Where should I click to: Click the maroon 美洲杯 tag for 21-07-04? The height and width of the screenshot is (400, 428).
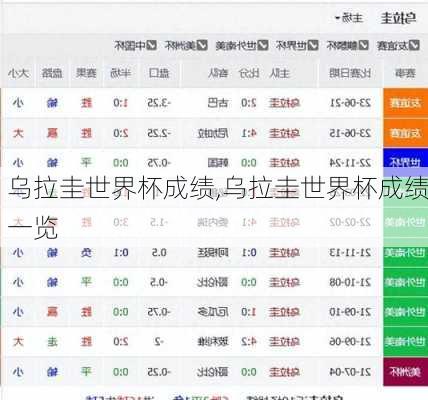click(x=405, y=372)
